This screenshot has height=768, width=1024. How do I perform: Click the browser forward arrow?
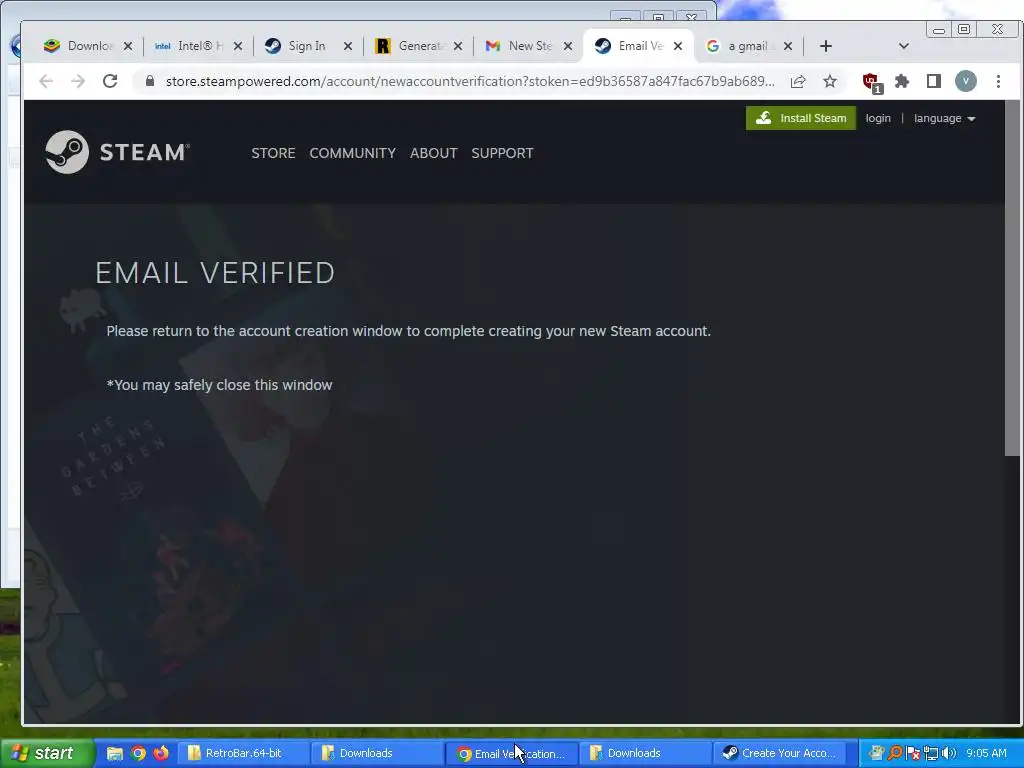tap(78, 81)
